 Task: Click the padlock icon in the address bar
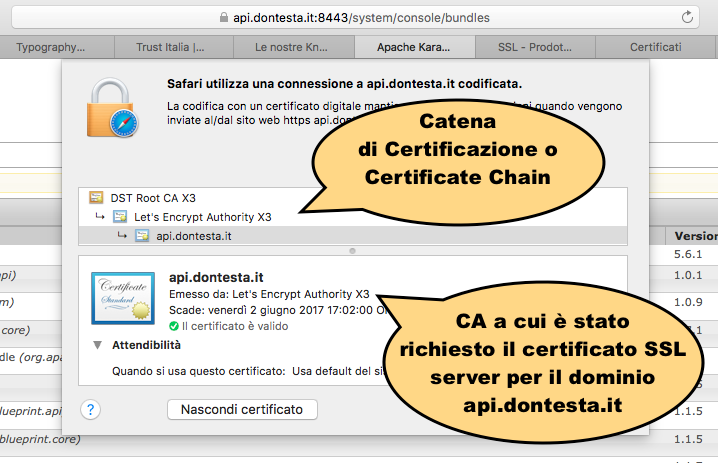tap(223, 17)
